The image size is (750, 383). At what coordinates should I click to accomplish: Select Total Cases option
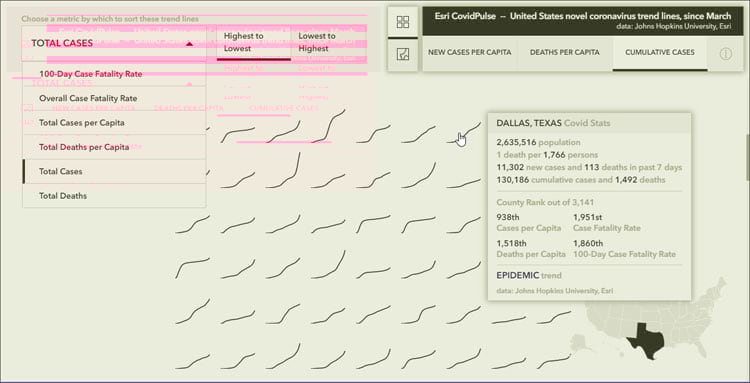tap(114, 172)
